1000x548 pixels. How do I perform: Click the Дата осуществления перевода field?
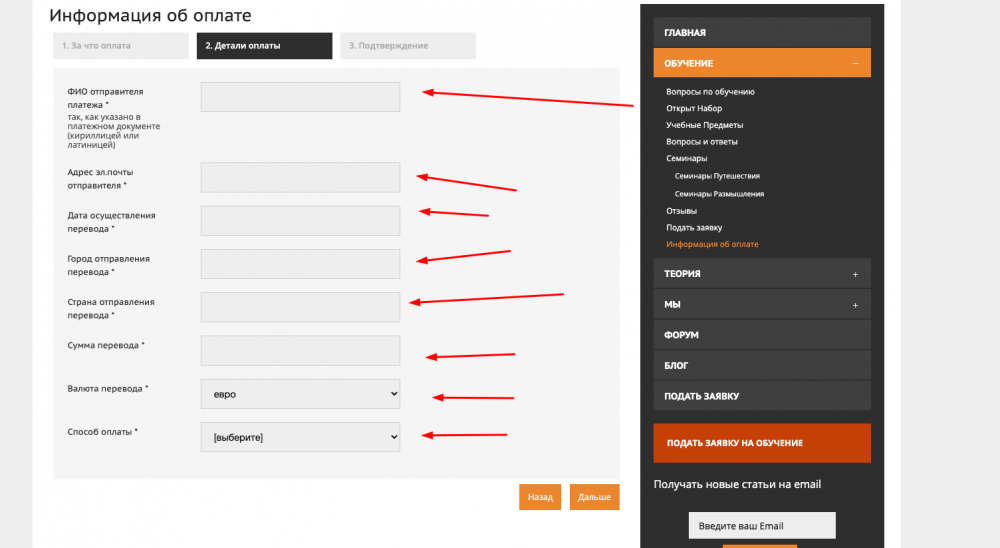coord(300,221)
